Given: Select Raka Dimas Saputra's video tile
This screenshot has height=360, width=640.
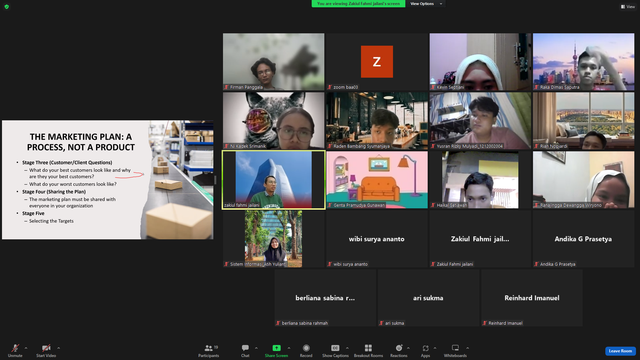Looking at the screenshot, I should pos(583,62).
